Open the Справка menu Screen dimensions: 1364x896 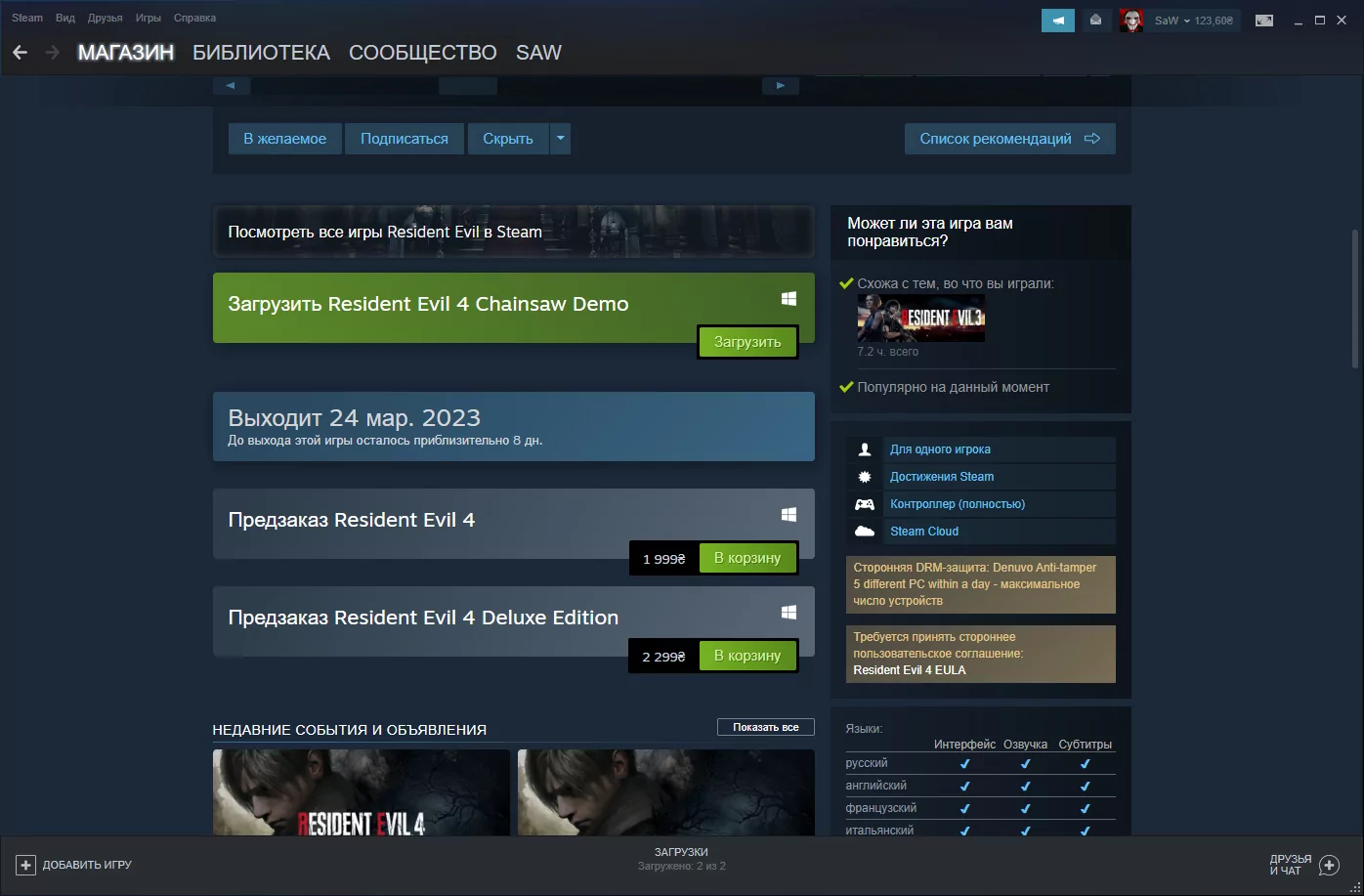click(195, 18)
